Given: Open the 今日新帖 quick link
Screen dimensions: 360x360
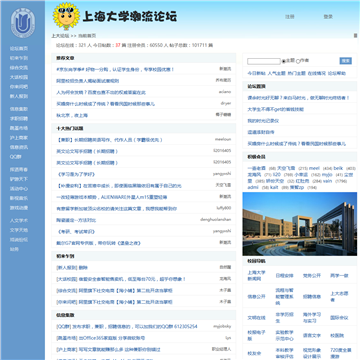Looking at the screenshot, I should pos(256,73).
